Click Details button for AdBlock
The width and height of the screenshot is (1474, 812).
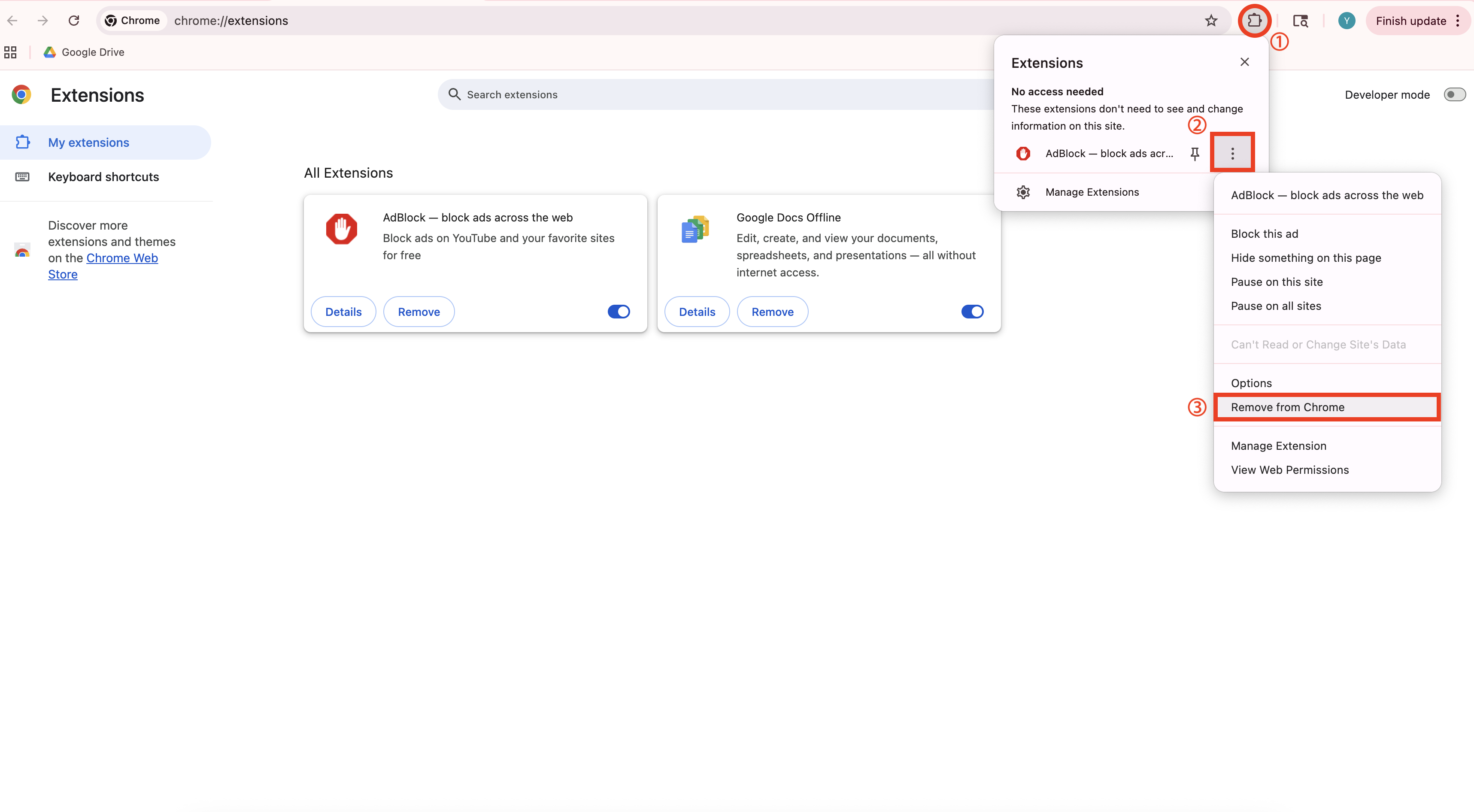(343, 311)
